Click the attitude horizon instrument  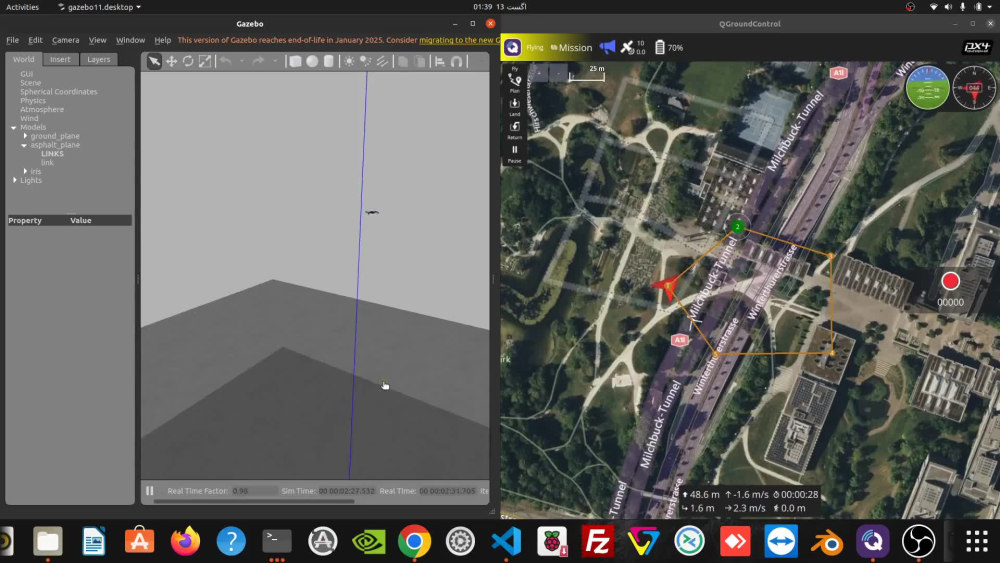point(927,87)
